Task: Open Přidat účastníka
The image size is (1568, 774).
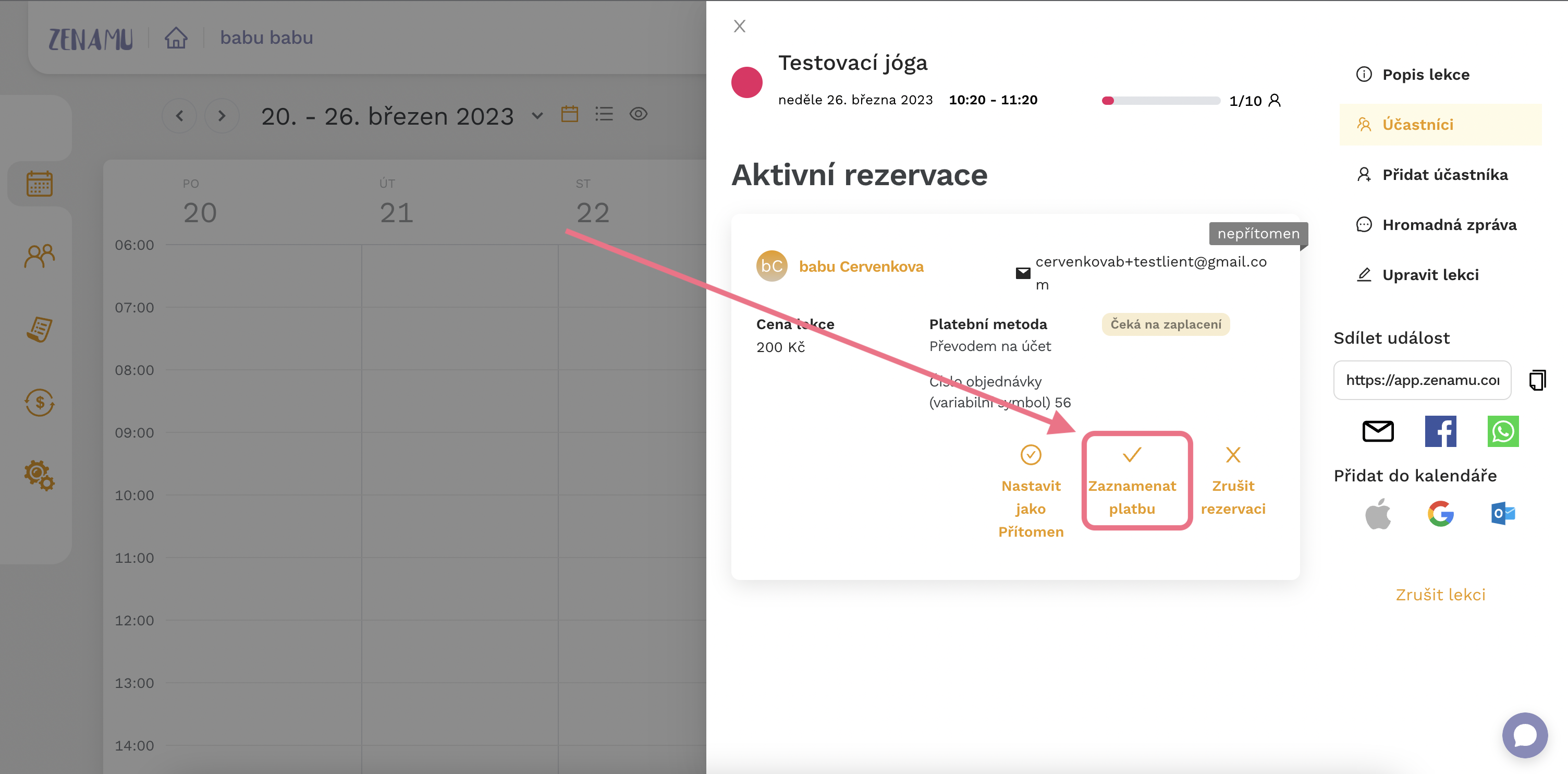Action: pos(1440,175)
